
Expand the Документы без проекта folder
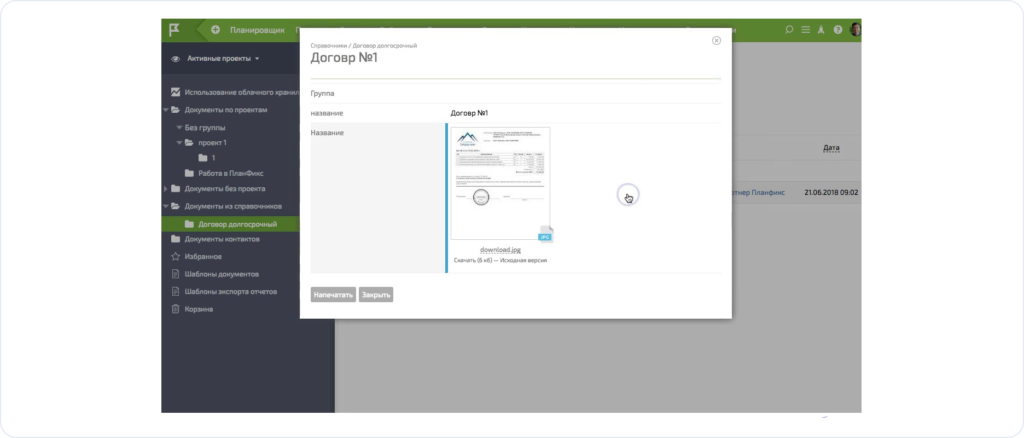point(166,188)
